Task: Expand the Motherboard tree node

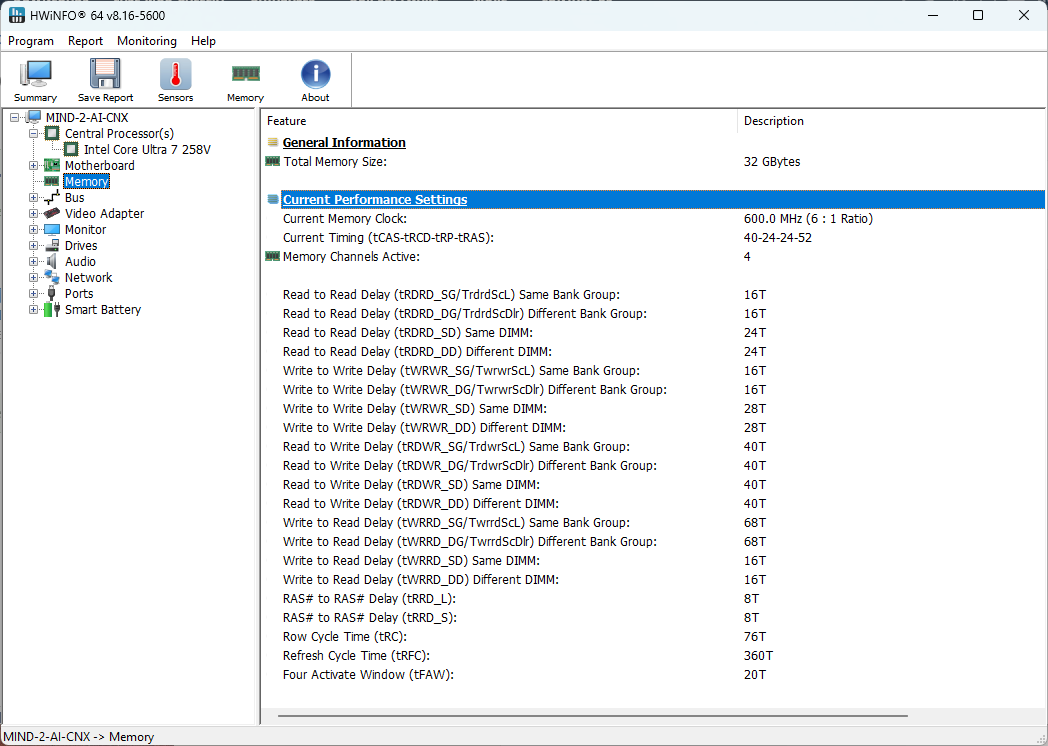Action: click(33, 165)
